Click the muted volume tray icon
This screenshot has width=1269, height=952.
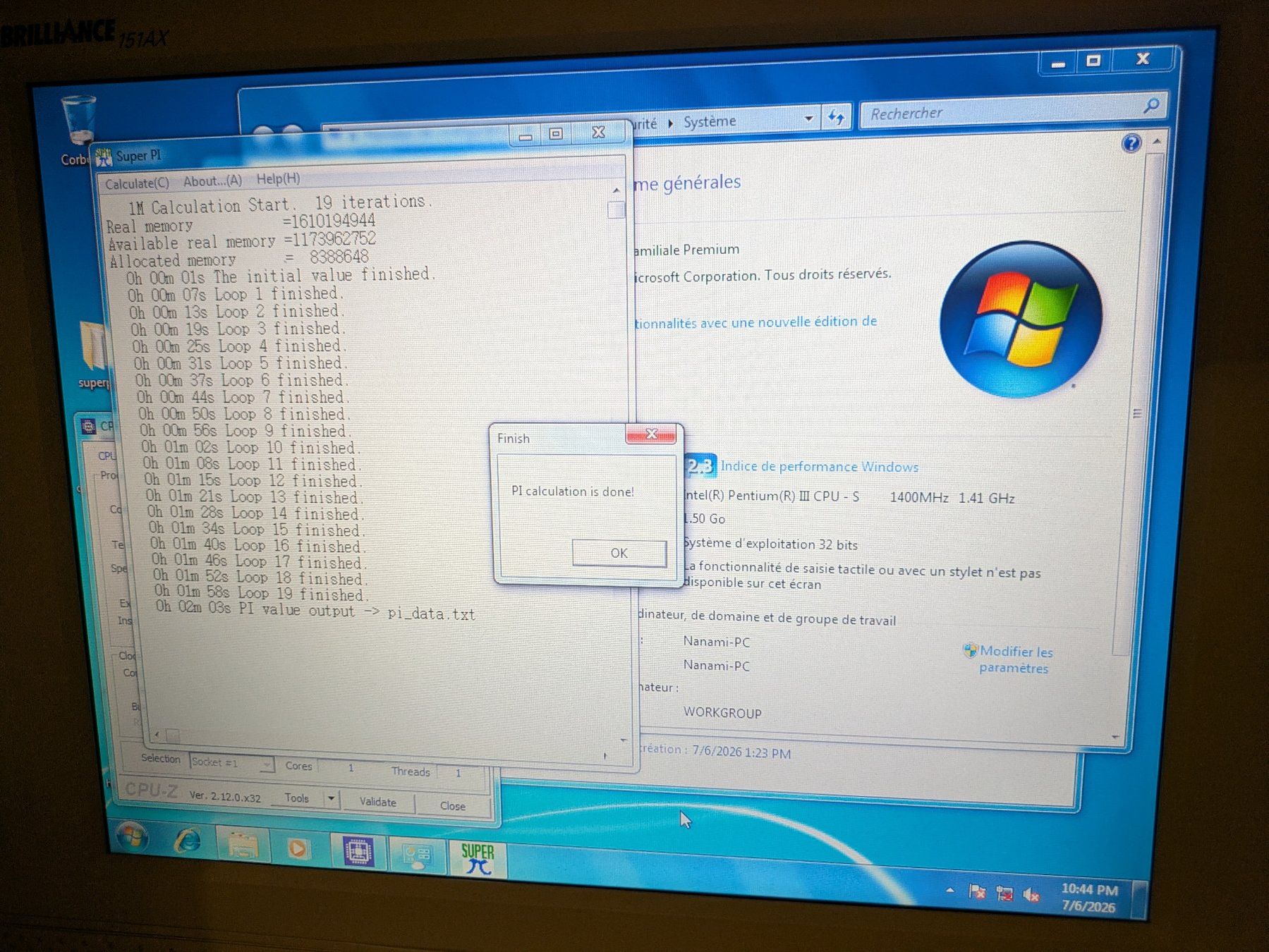click(x=1031, y=896)
